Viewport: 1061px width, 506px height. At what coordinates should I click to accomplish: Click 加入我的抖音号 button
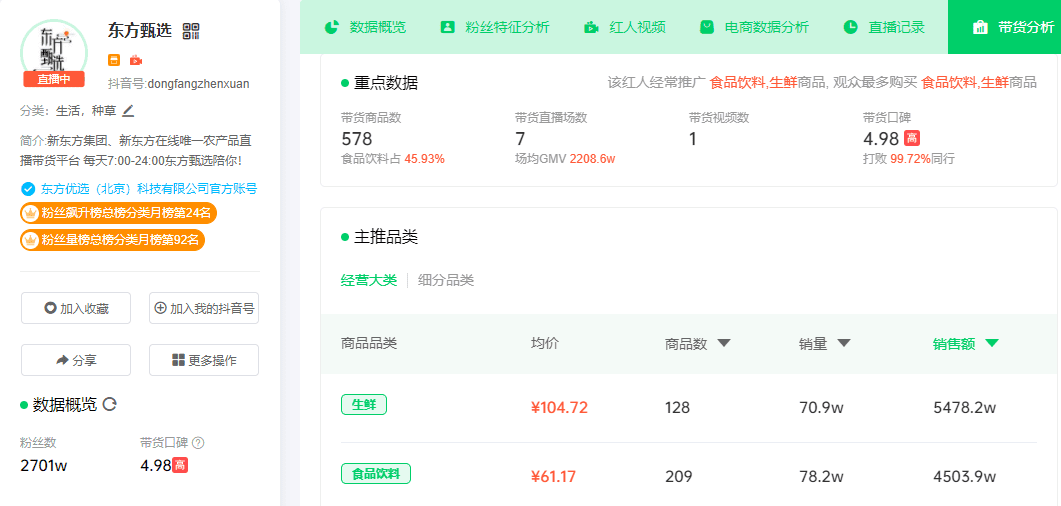[x=204, y=308]
